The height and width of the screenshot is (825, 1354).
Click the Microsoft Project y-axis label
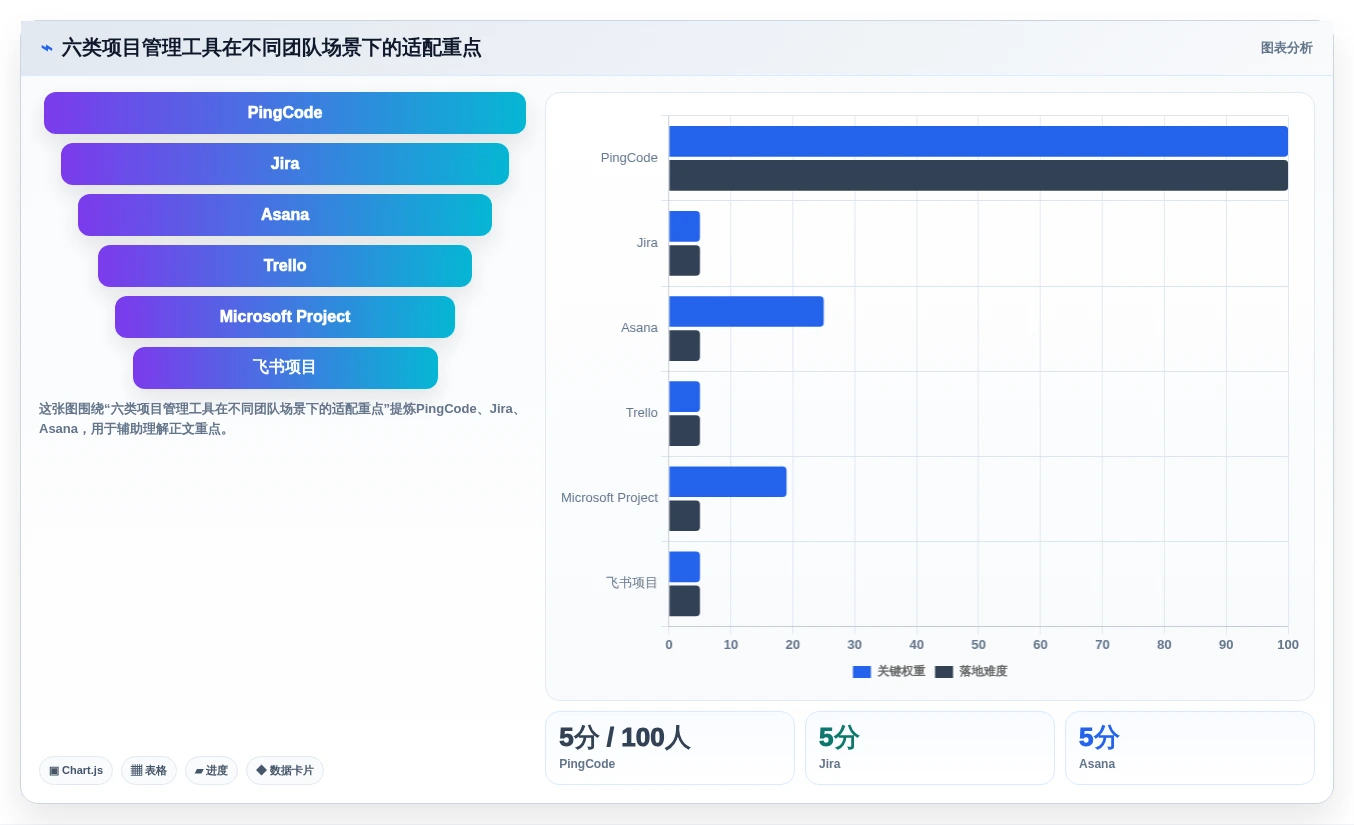[x=609, y=498]
